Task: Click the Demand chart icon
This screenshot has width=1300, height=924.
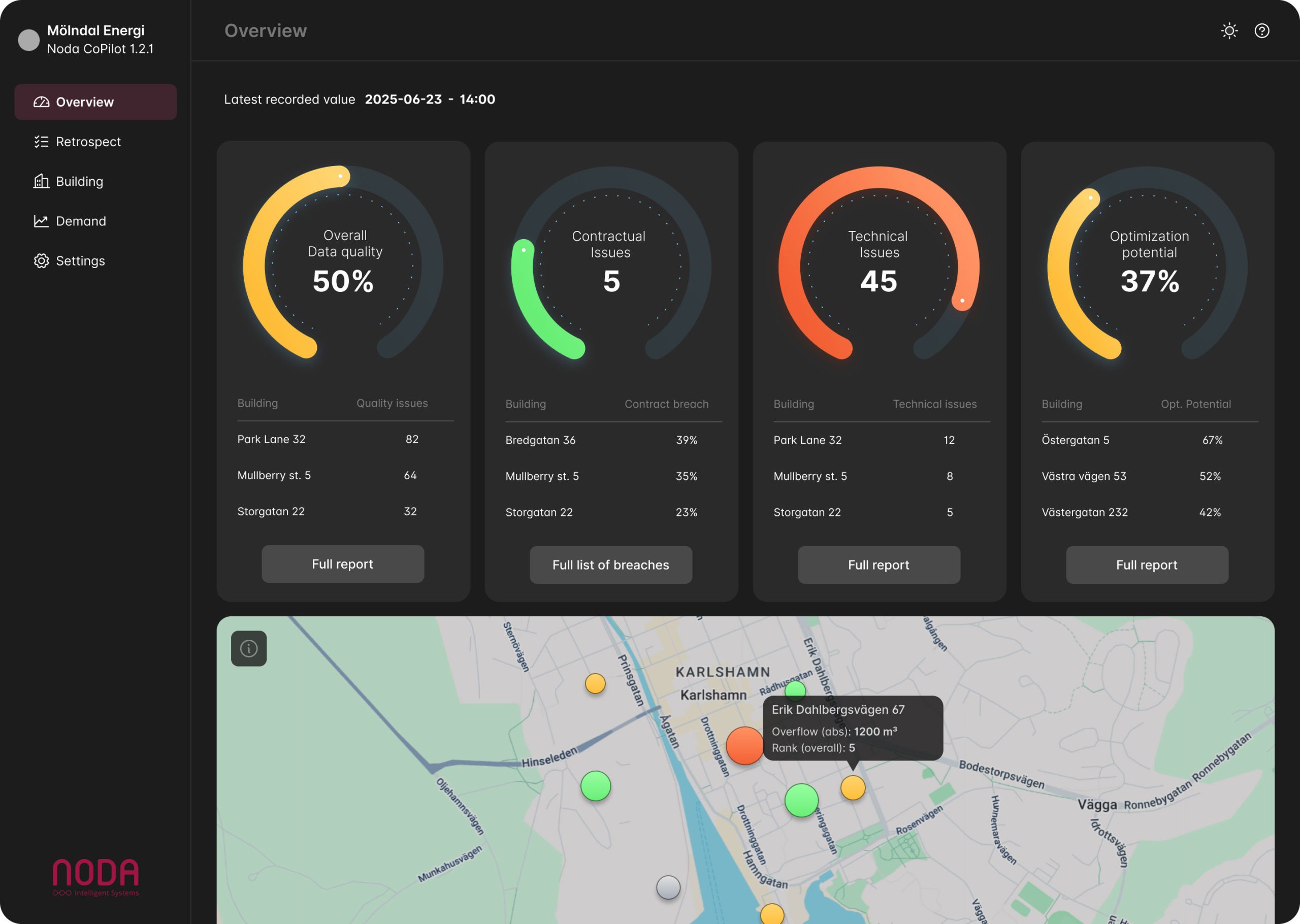Action: tap(41, 221)
